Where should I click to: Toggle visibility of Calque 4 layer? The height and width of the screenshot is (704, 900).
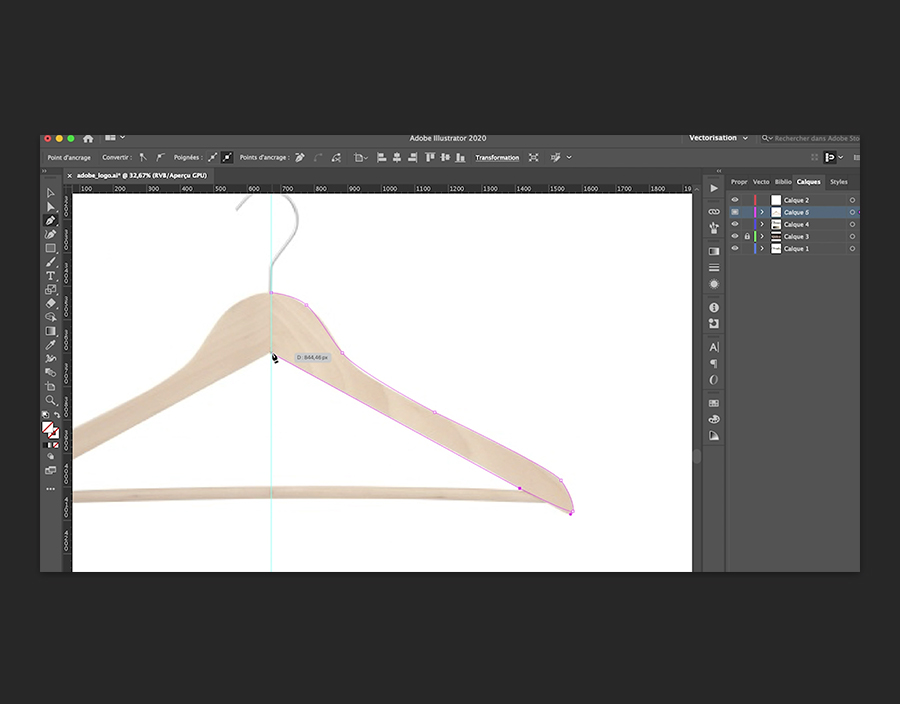click(x=735, y=224)
